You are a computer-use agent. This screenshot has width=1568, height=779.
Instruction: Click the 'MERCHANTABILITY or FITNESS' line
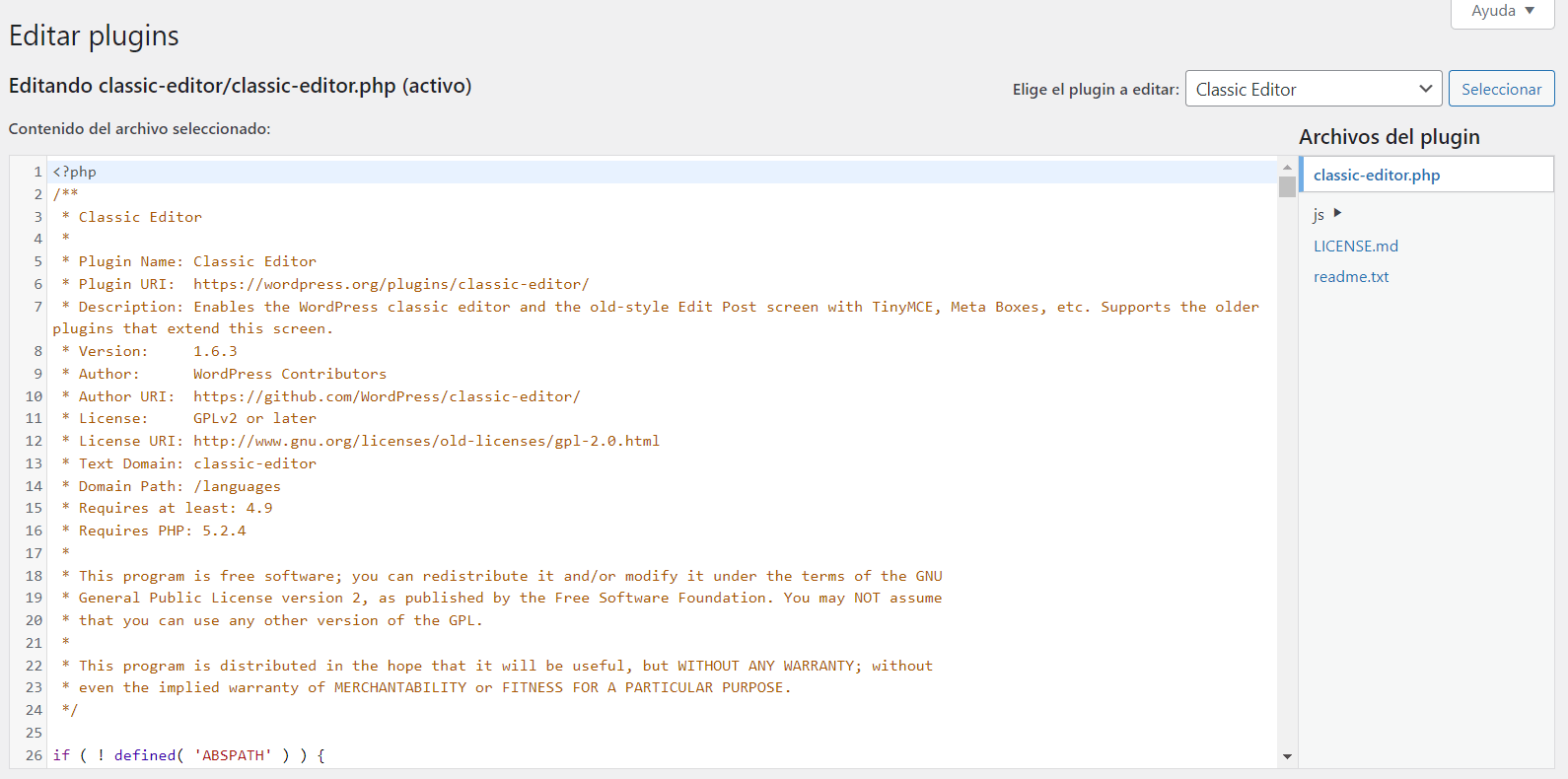(x=426, y=687)
